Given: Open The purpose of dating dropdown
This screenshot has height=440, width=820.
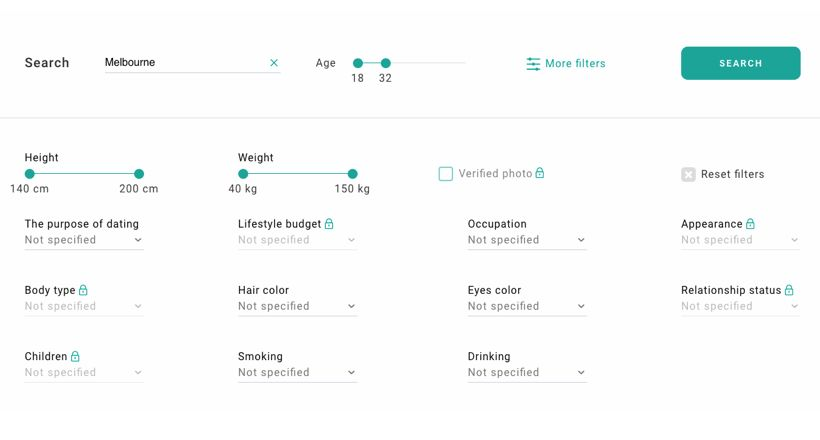Looking at the screenshot, I should [84, 240].
